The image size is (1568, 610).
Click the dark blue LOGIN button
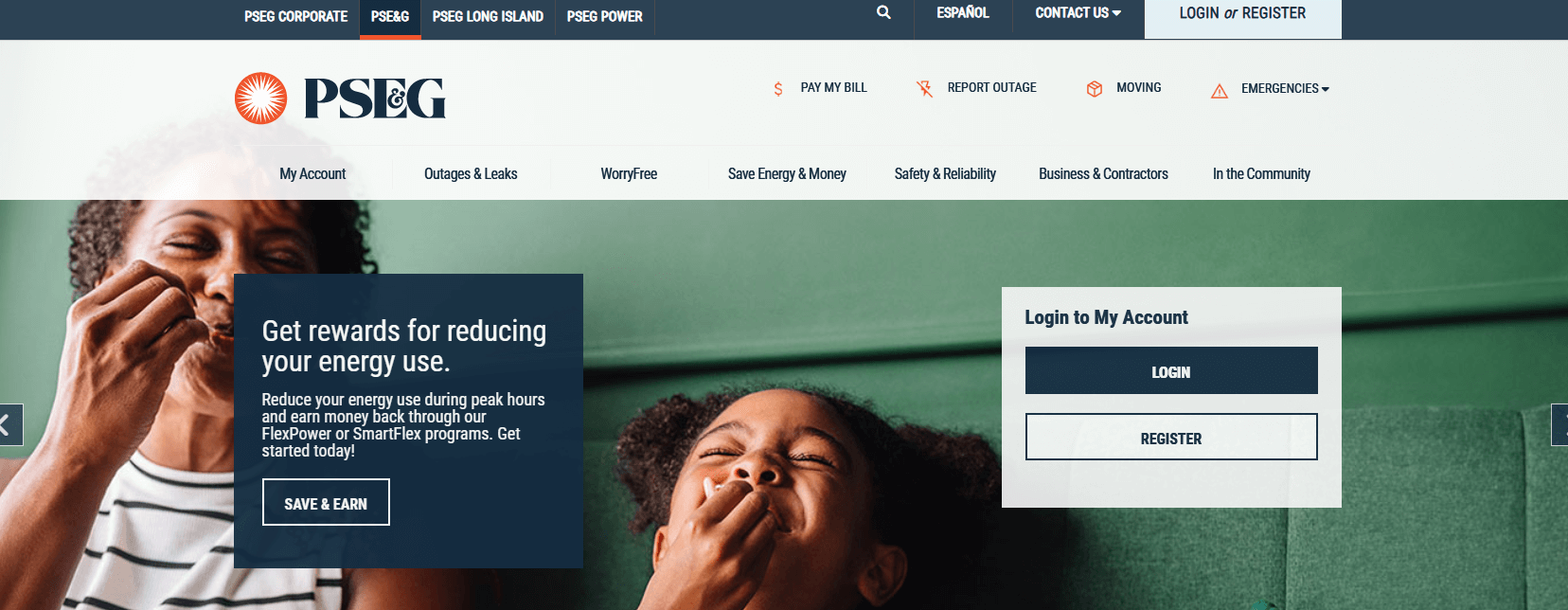pyautogui.click(x=1171, y=370)
